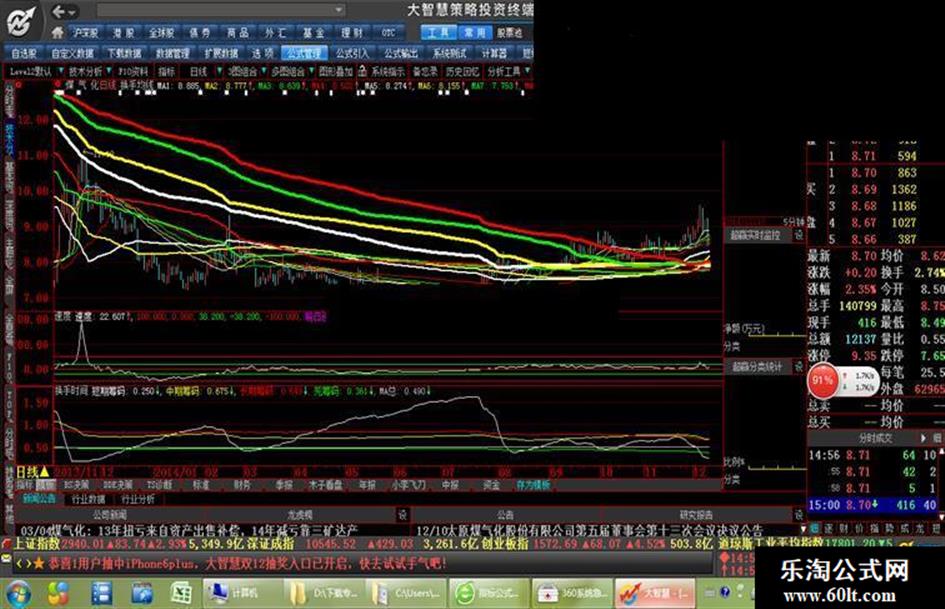Screen dimensions: 945x609
Task: Click the back arrow navigation button
Action: [58, 11]
